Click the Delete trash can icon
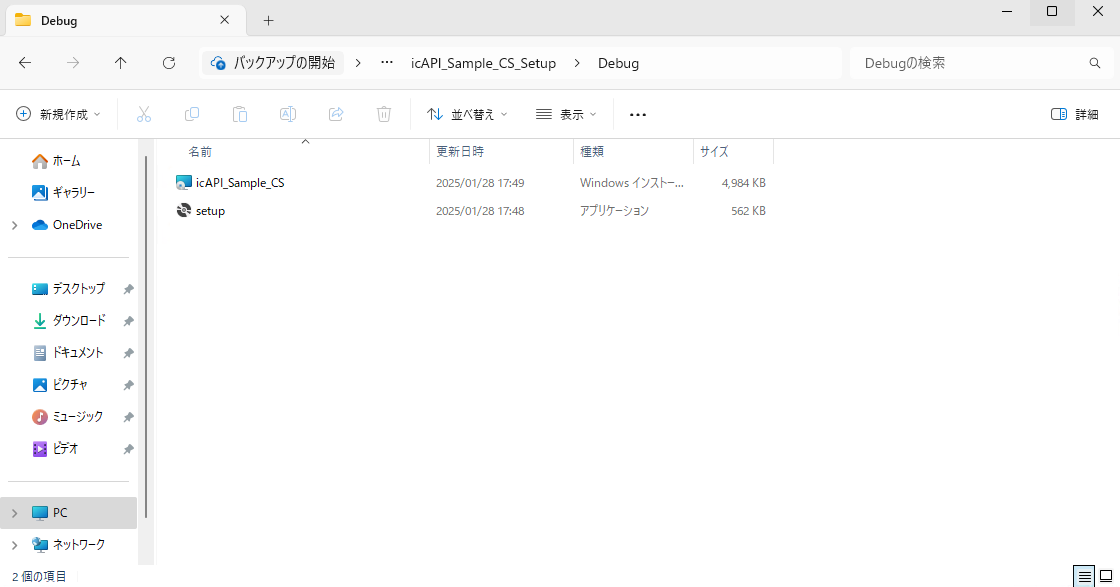 tap(384, 114)
